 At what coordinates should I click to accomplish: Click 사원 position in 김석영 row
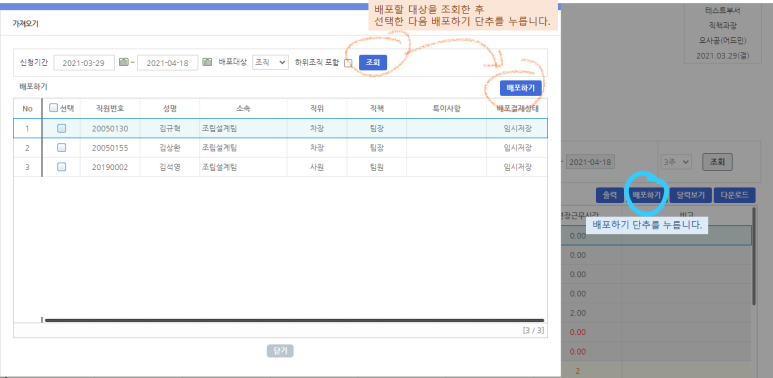point(317,168)
